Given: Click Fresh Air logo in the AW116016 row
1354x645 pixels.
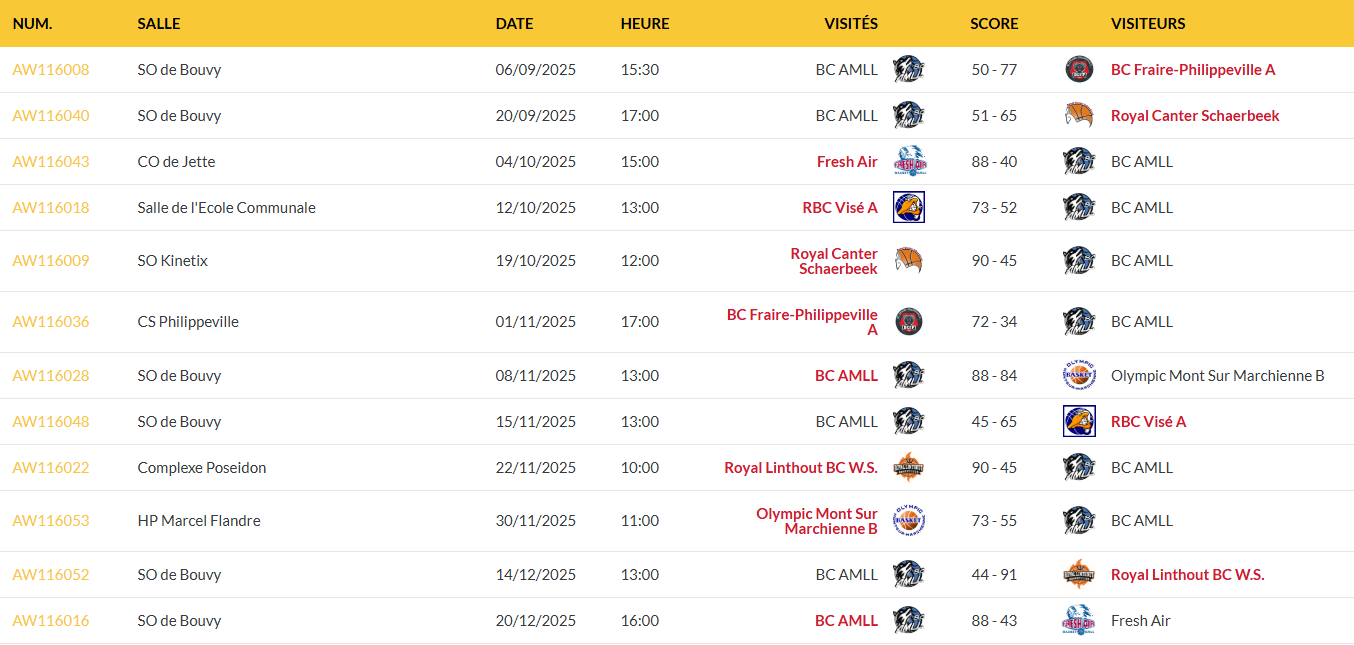Looking at the screenshot, I should pos(1079,621).
